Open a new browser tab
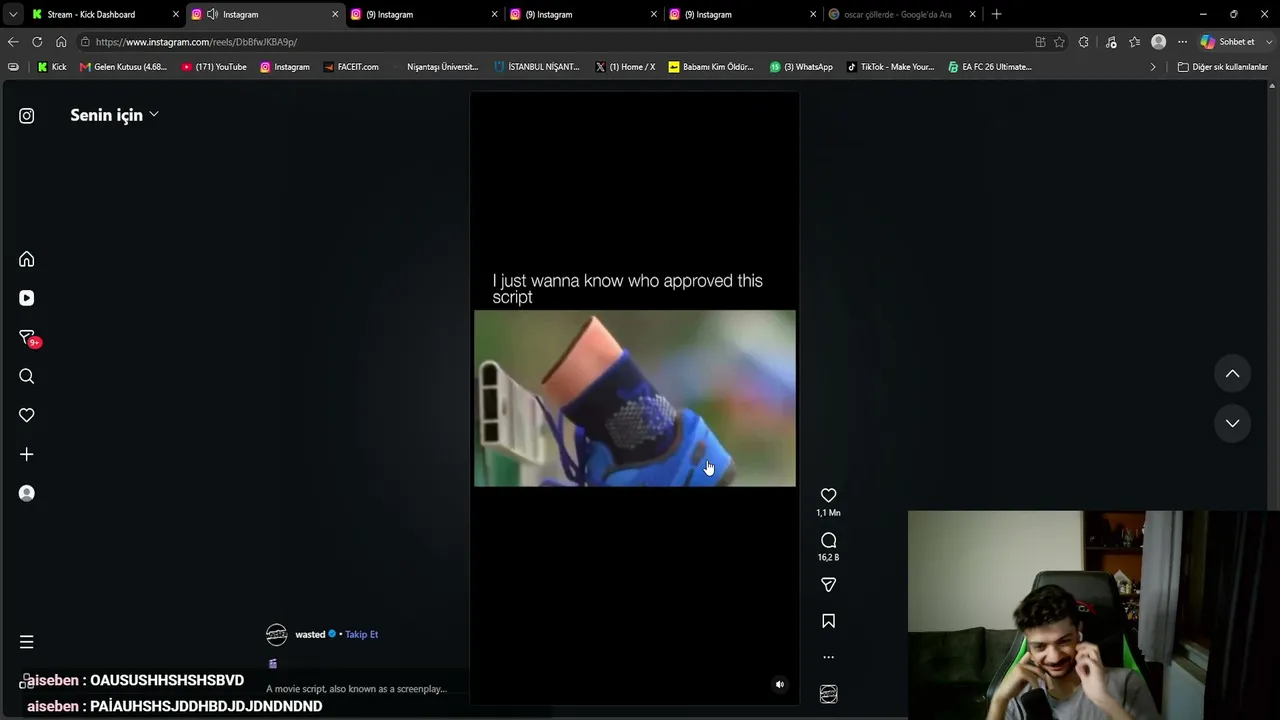The image size is (1280, 720). pyautogui.click(x=996, y=15)
